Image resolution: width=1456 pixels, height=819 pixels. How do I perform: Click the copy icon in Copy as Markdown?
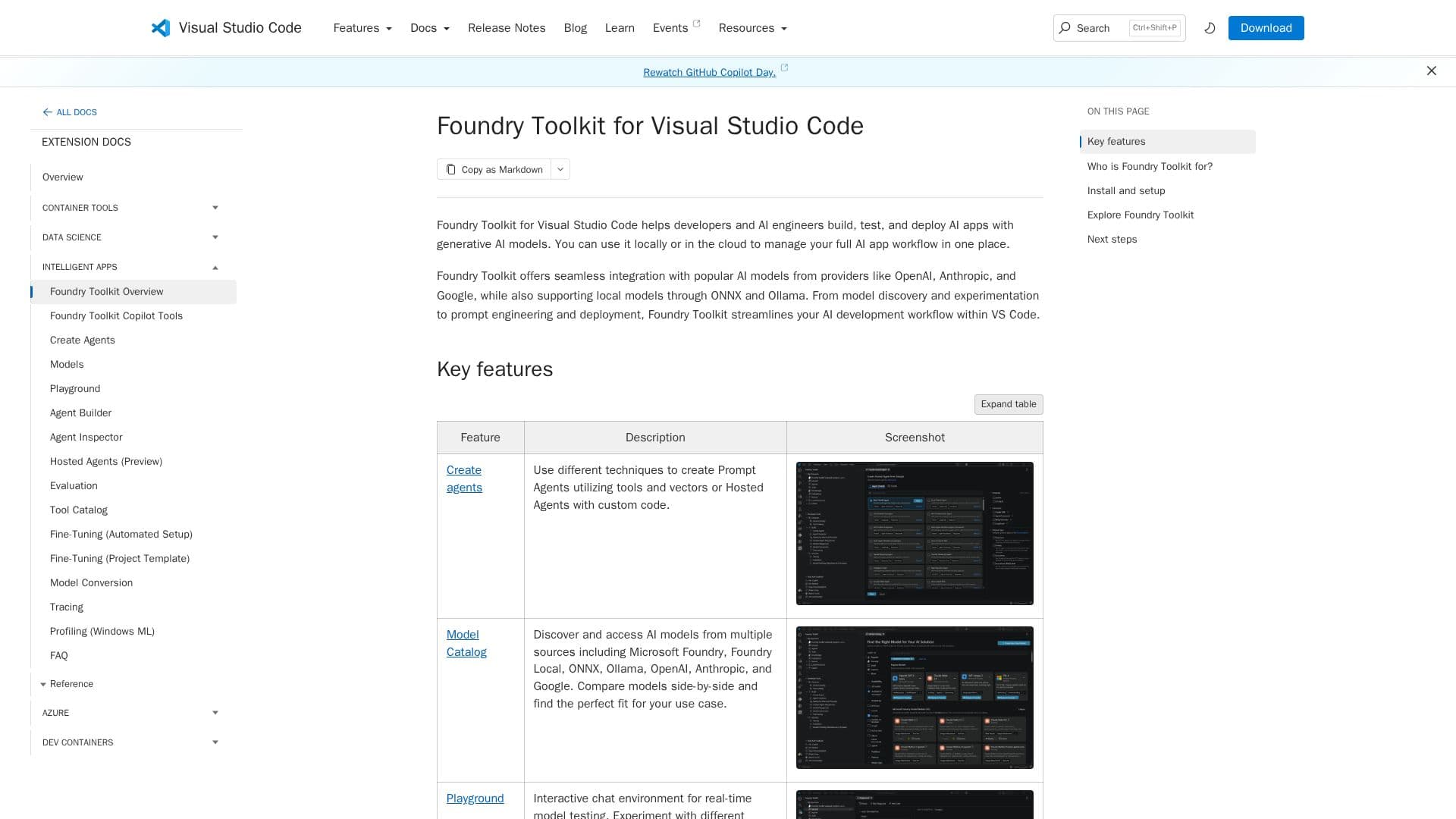click(x=450, y=169)
